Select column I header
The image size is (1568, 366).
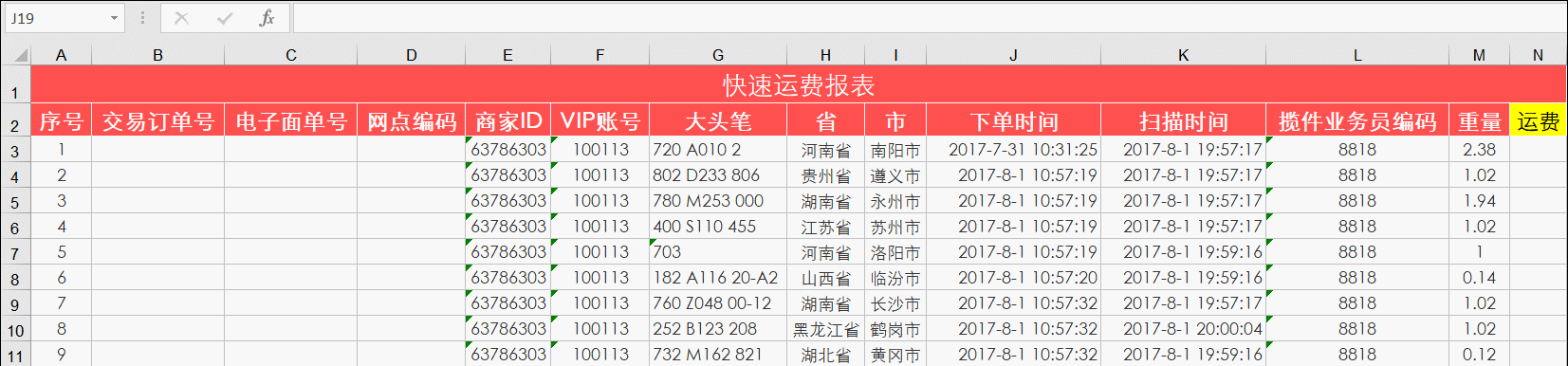point(895,55)
